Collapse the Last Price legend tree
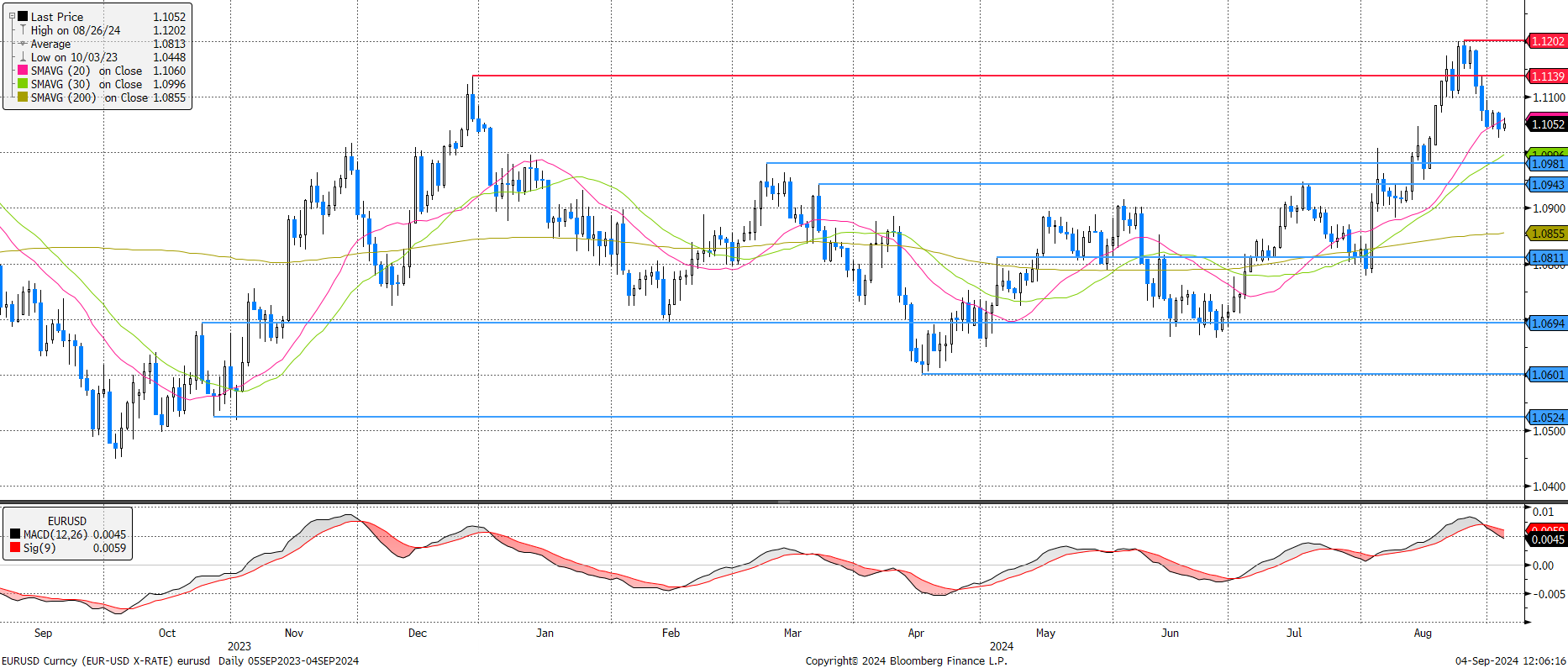Viewport: 1568px width, 668px height. (x=12, y=16)
